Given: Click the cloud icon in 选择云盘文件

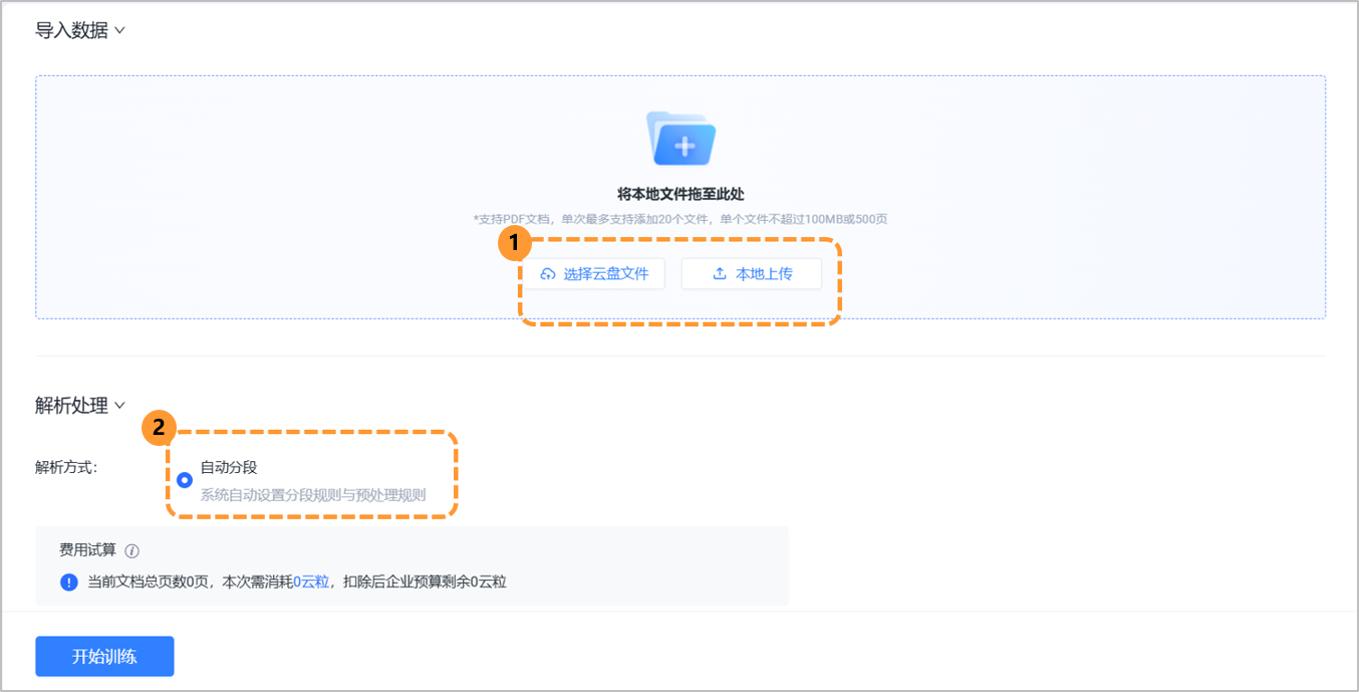Looking at the screenshot, I should pos(548,274).
